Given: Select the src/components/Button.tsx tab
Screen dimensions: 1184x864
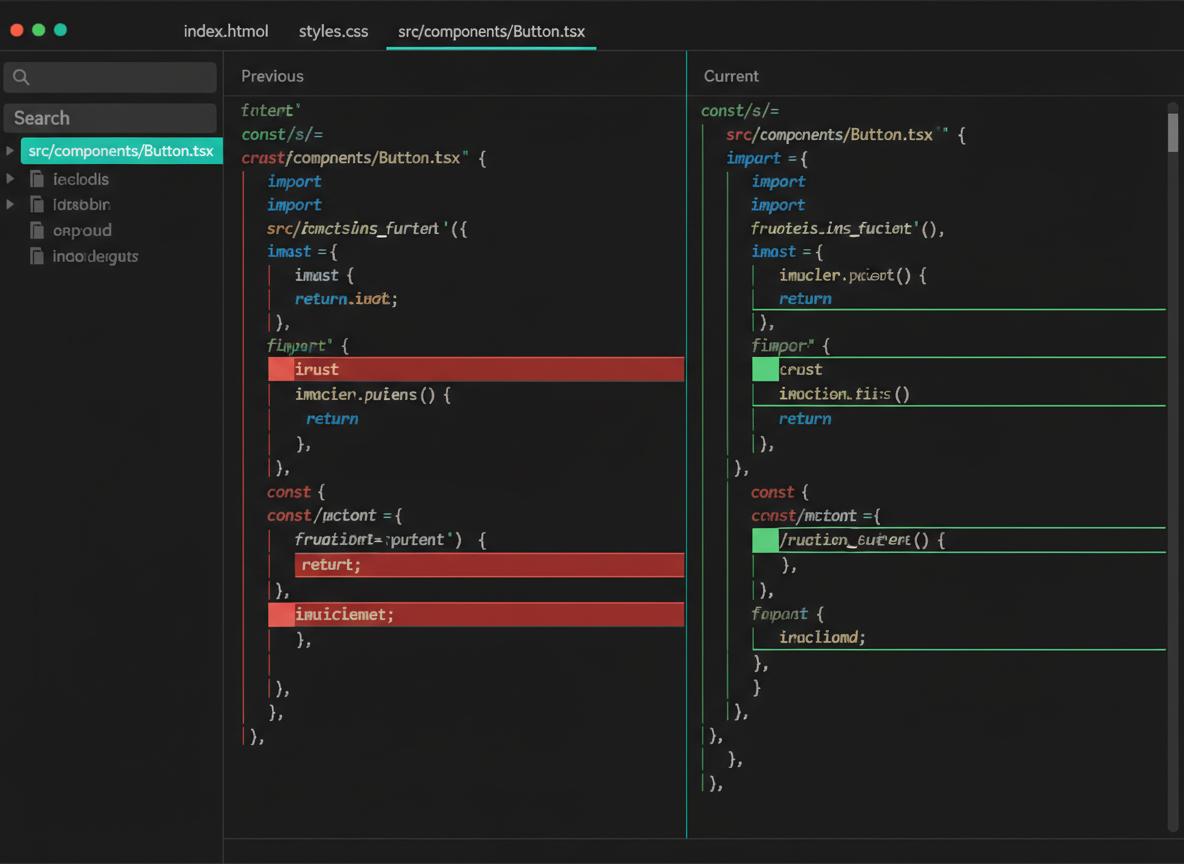Looking at the screenshot, I should pos(491,31).
